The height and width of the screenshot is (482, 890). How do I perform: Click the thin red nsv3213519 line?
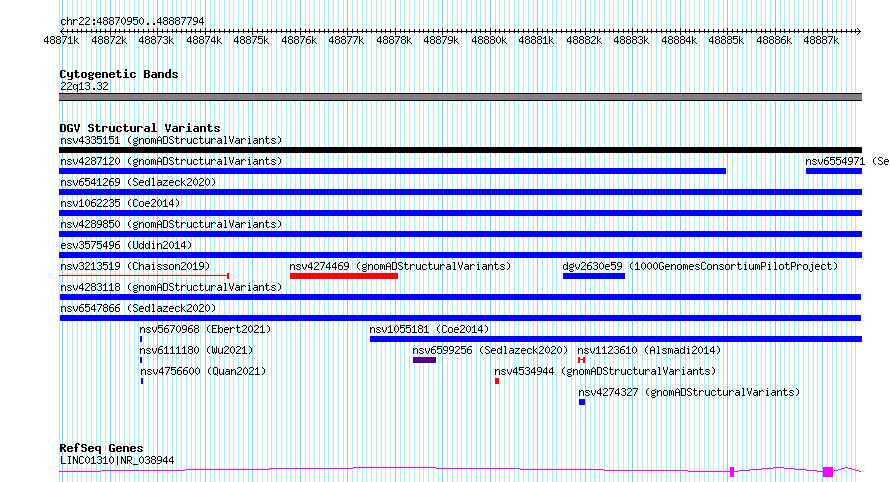coord(144,276)
